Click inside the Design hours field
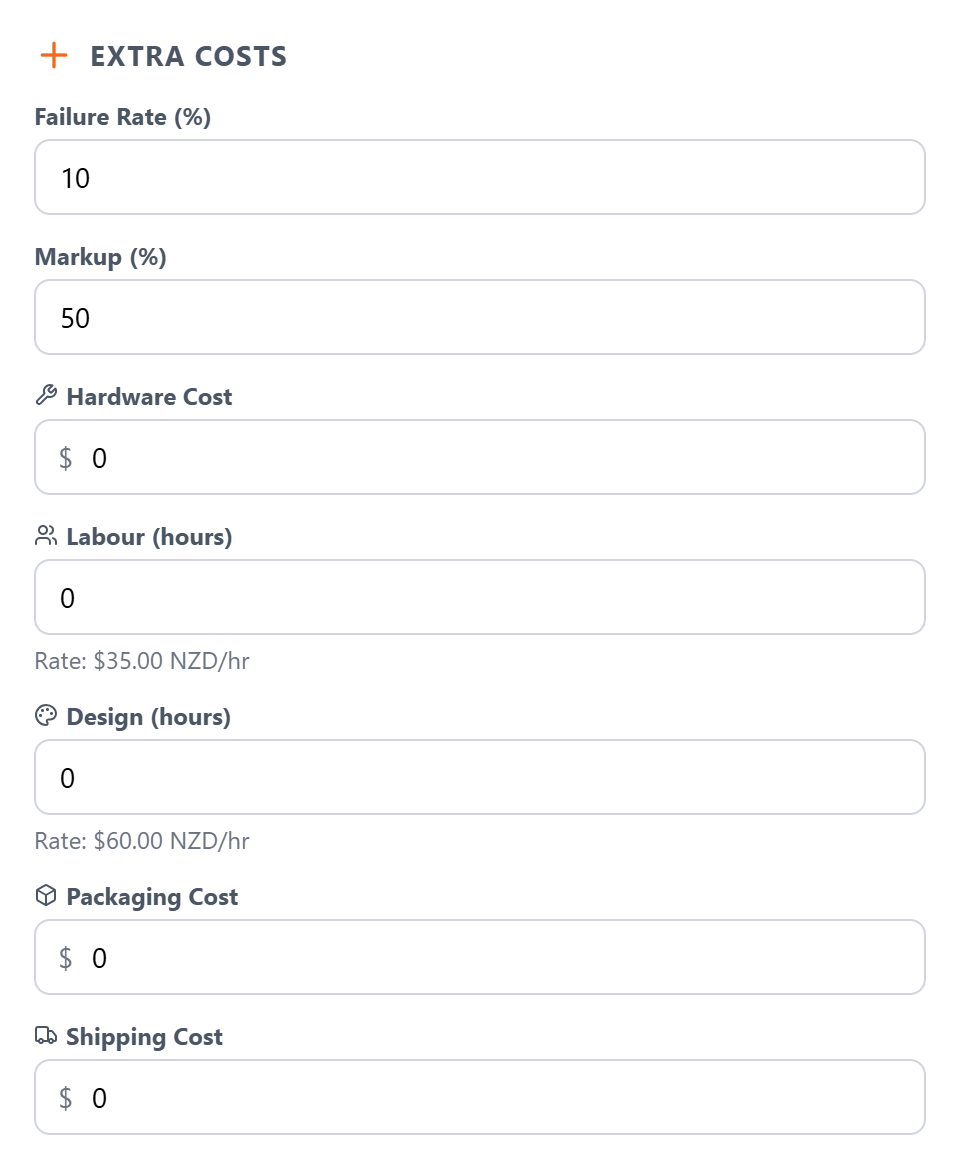Image resolution: width=956 pixels, height=1158 pixels. coord(480,777)
